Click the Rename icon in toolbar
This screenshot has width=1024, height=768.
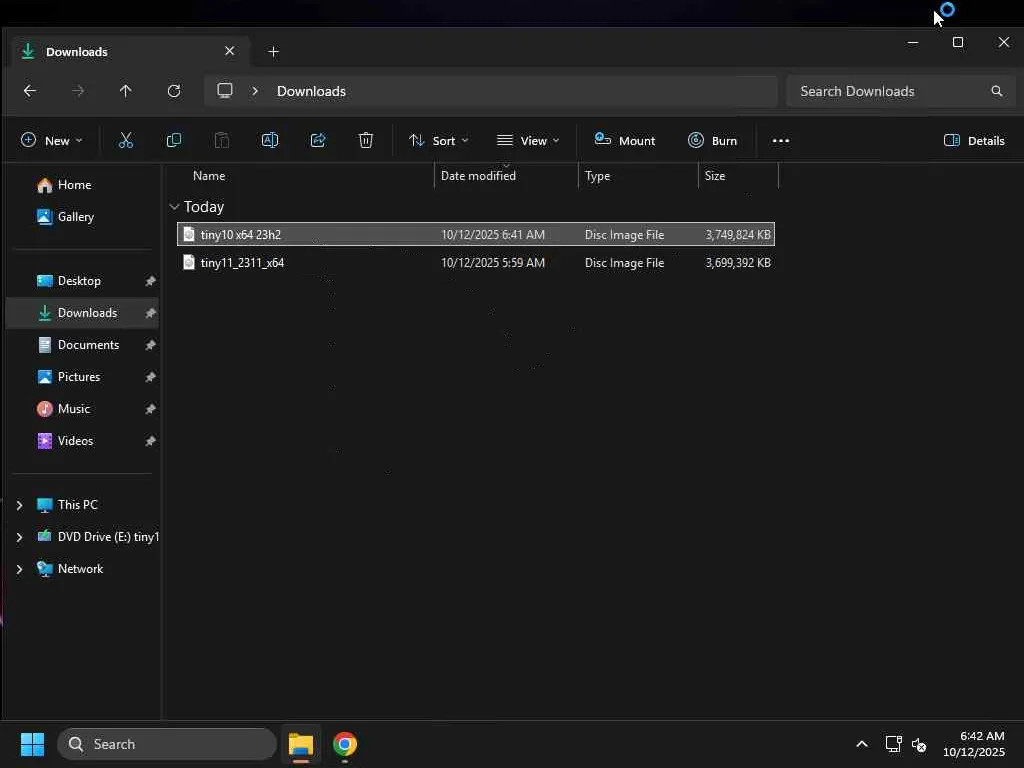coord(270,141)
